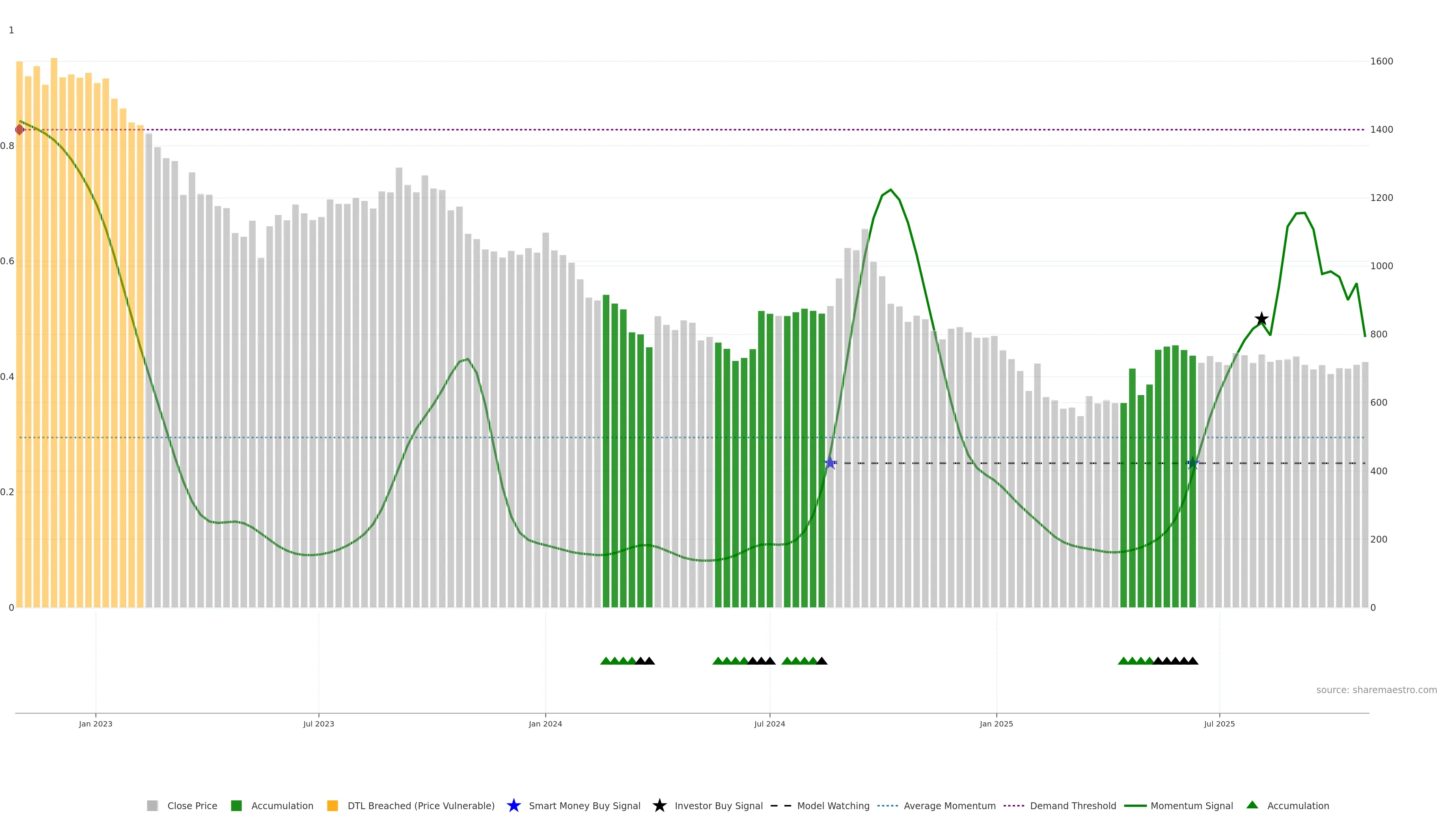The image size is (1456, 819).
Task: Click the last black triangle in the rightmost group
Action: [x=1192, y=661]
